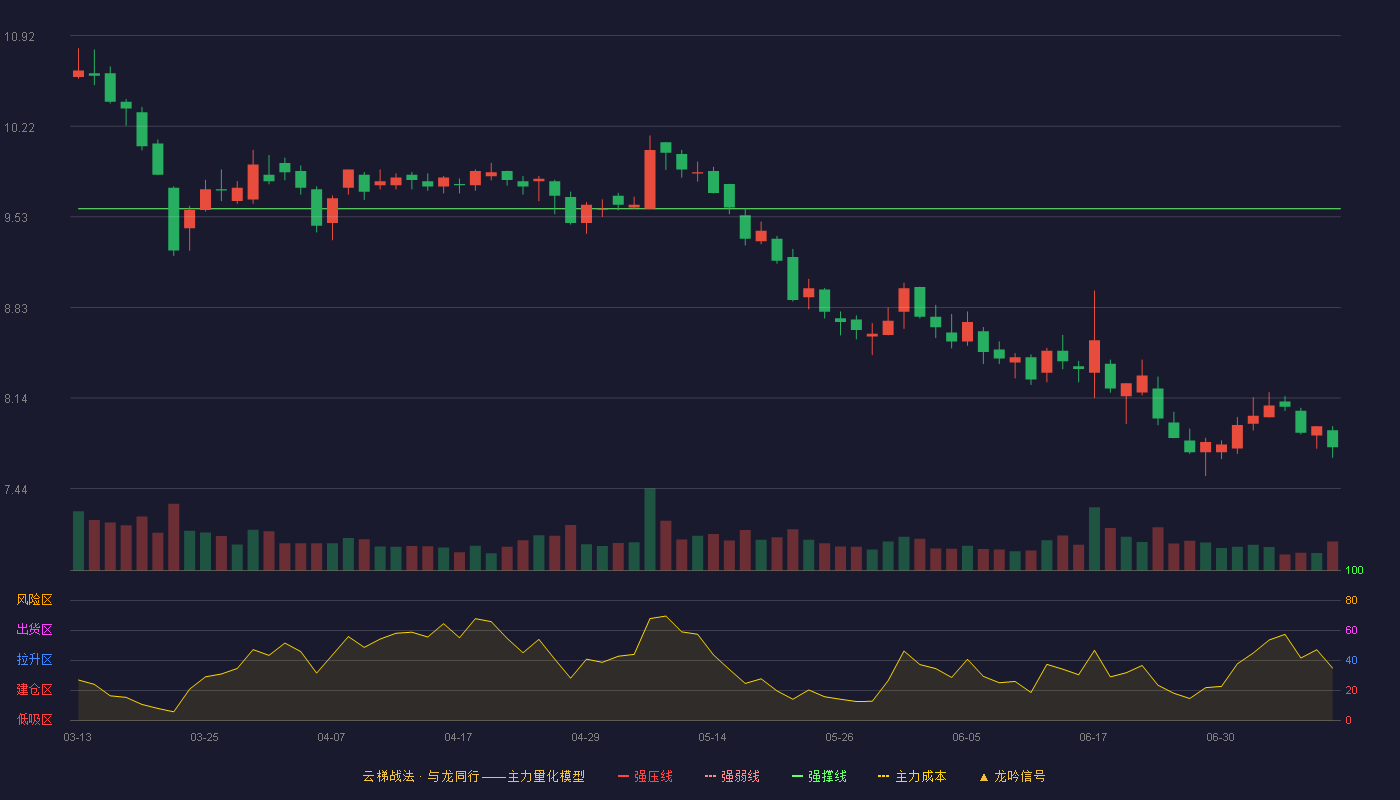Click the red 强压线 legend marker
The width and height of the screenshot is (1400, 800).
[624, 776]
